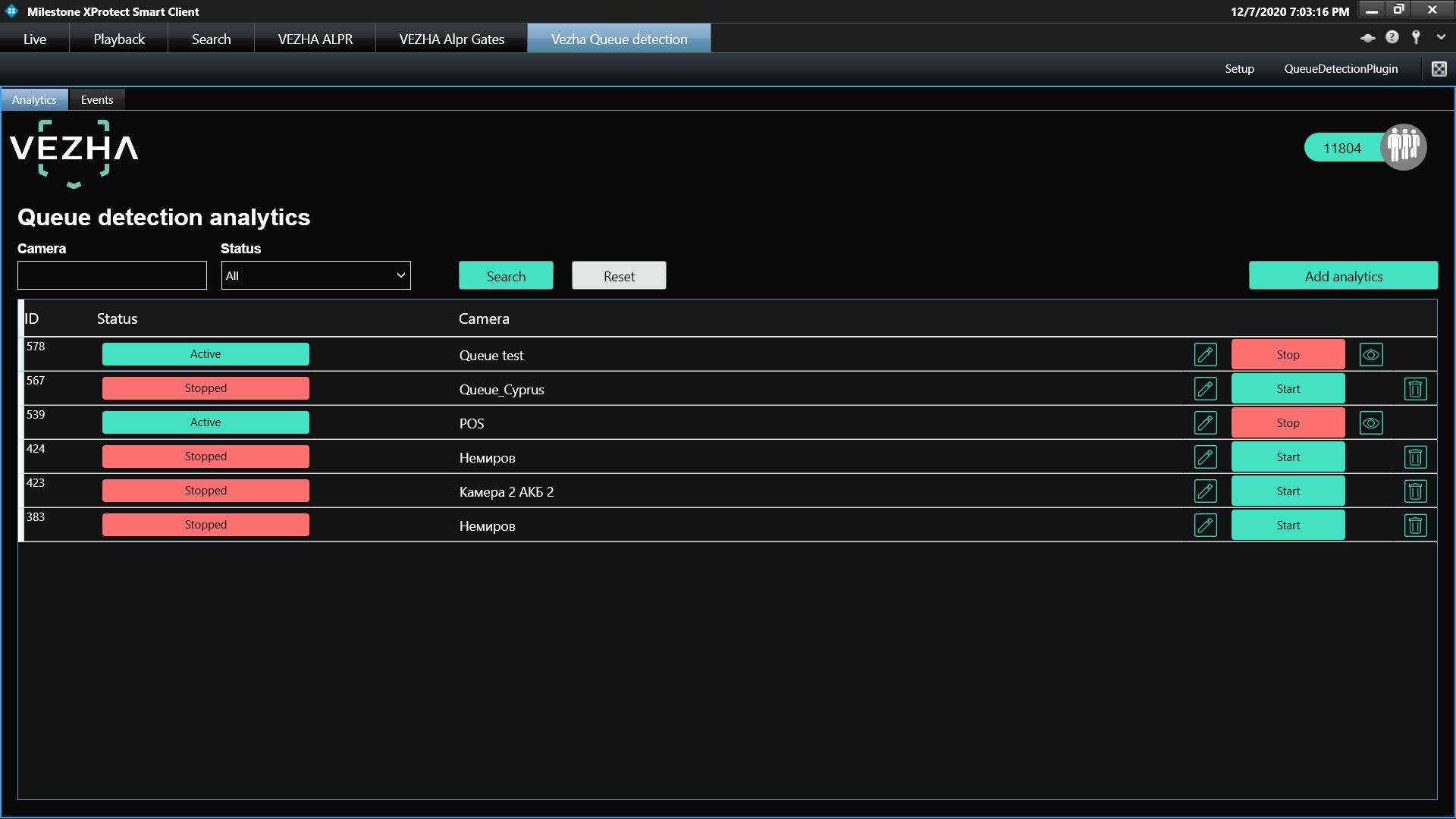View the POS live analytics
This screenshot has height=819, width=1456.
(x=1371, y=423)
